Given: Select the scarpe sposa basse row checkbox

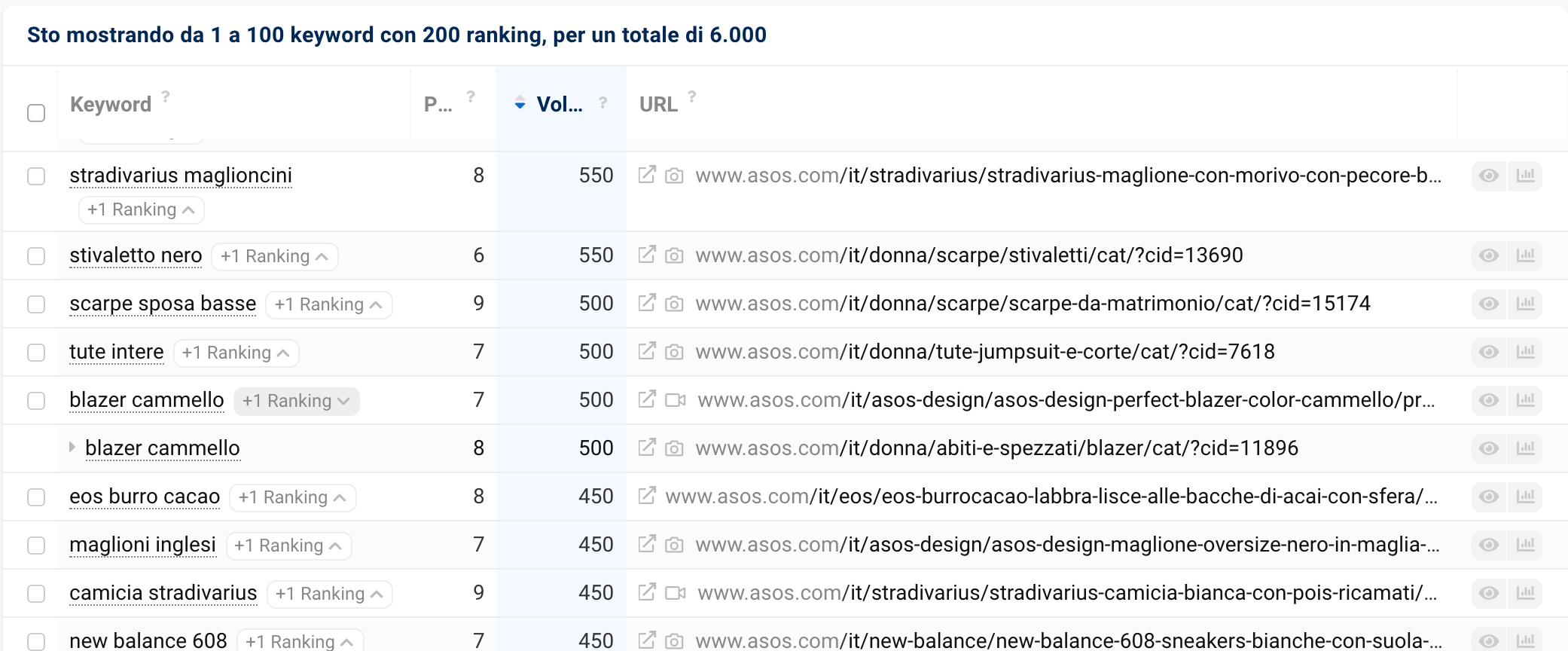Looking at the screenshot, I should (x=36, y=304).
